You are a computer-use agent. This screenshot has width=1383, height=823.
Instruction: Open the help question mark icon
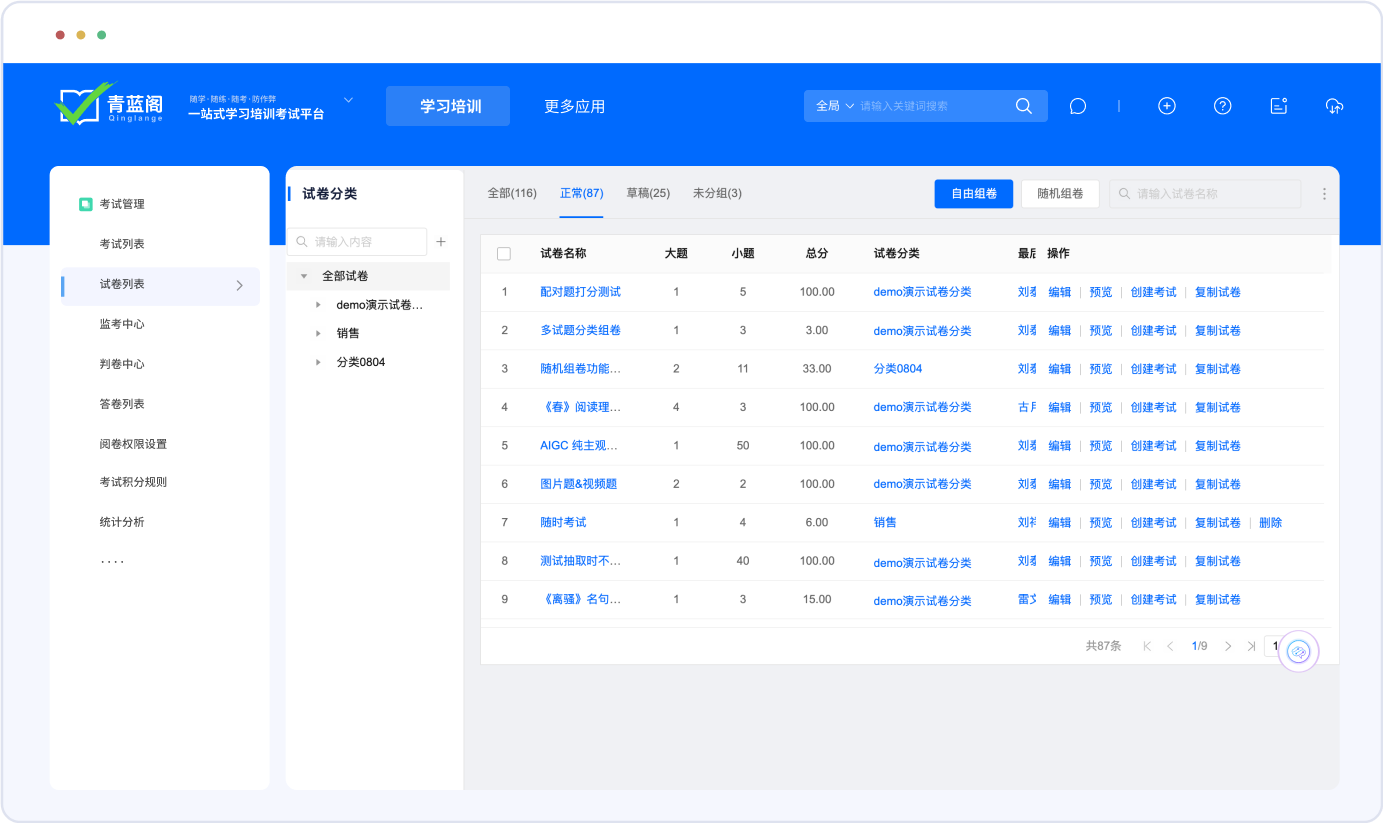coord(1222,106)
